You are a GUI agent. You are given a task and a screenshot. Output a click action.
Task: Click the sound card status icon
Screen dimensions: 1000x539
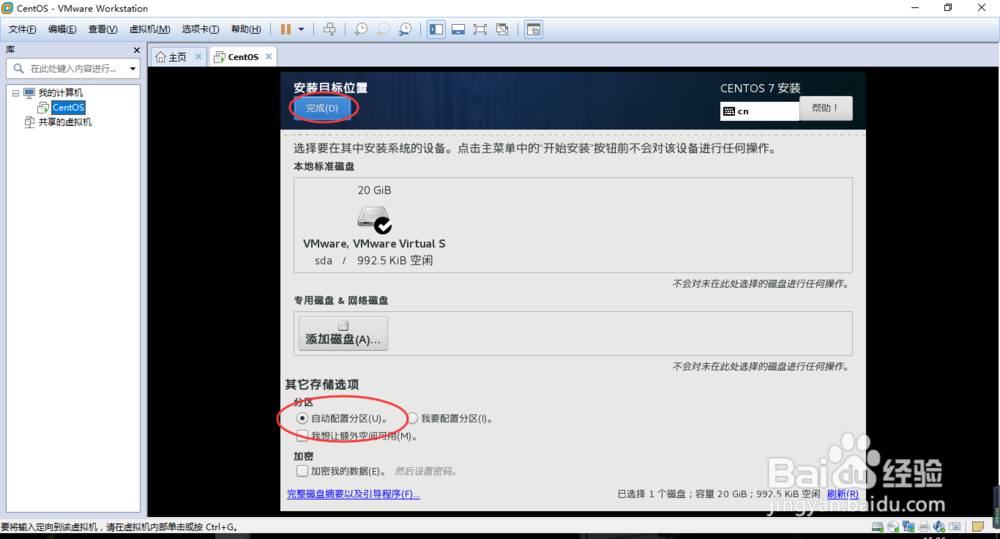coord(939,527)
